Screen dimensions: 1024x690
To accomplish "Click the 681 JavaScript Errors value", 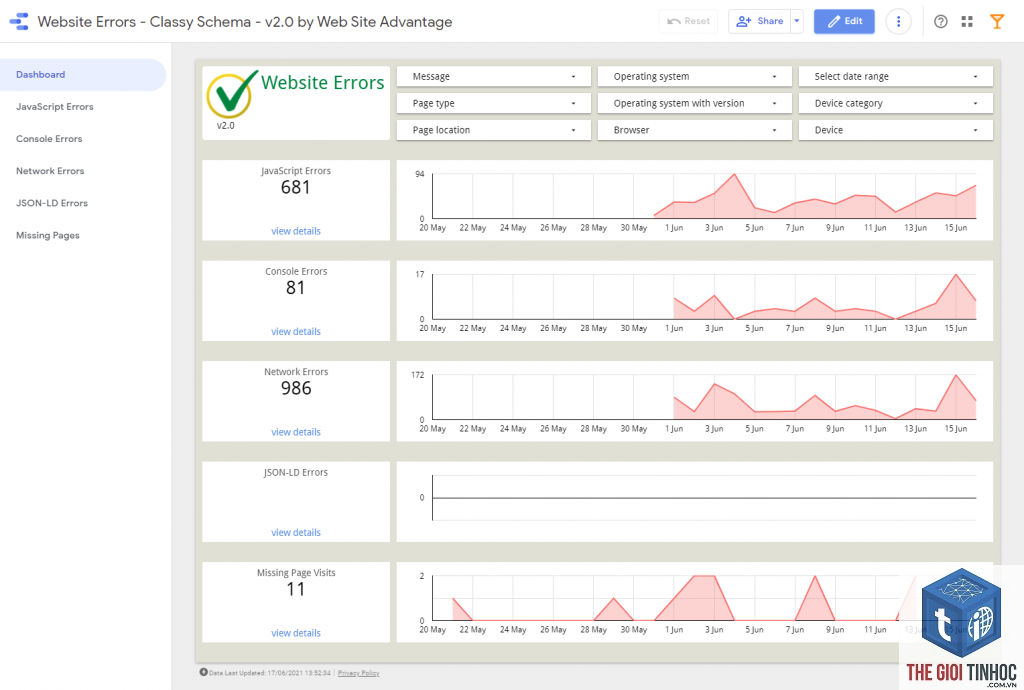I will point(295,188).
